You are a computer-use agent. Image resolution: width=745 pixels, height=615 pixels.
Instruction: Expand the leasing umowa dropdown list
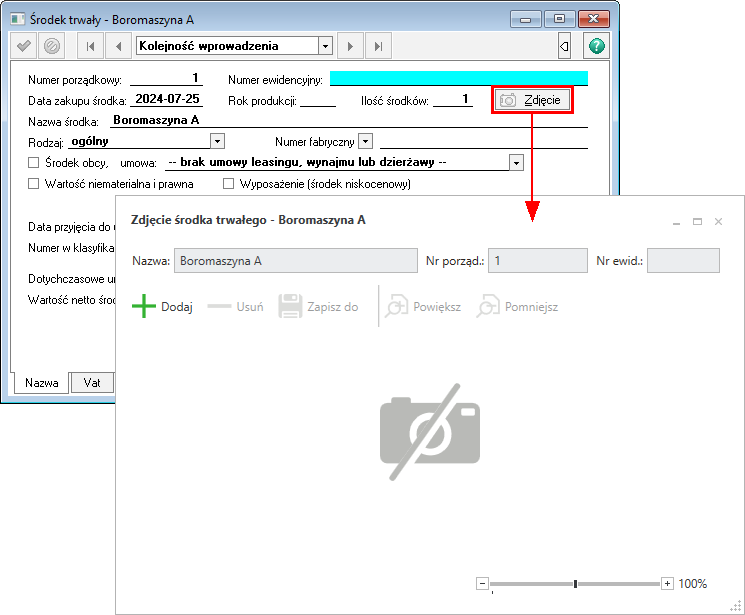(x=516, y=162)
